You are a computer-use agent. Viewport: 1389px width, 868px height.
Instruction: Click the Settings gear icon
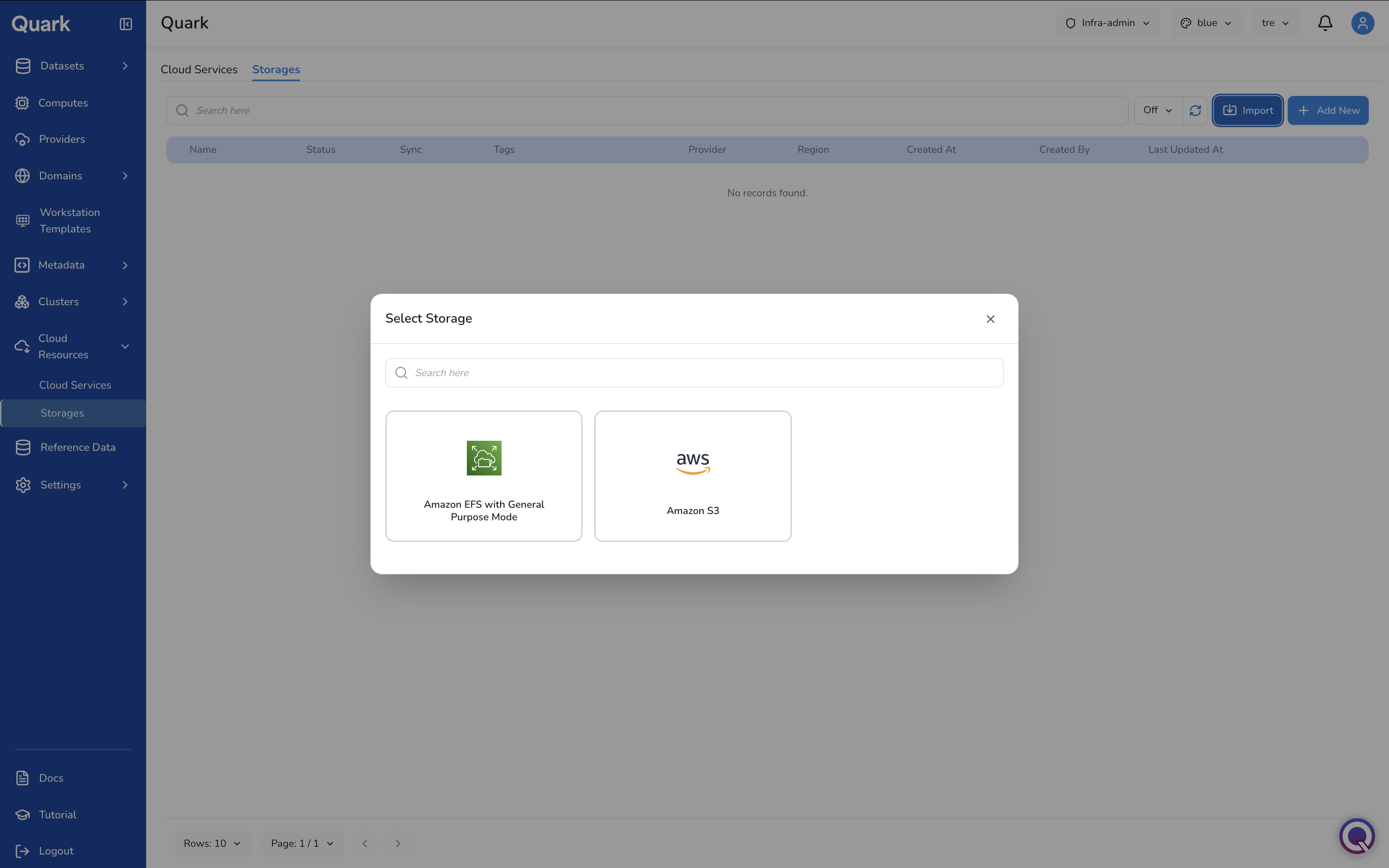tap(23, 485)
